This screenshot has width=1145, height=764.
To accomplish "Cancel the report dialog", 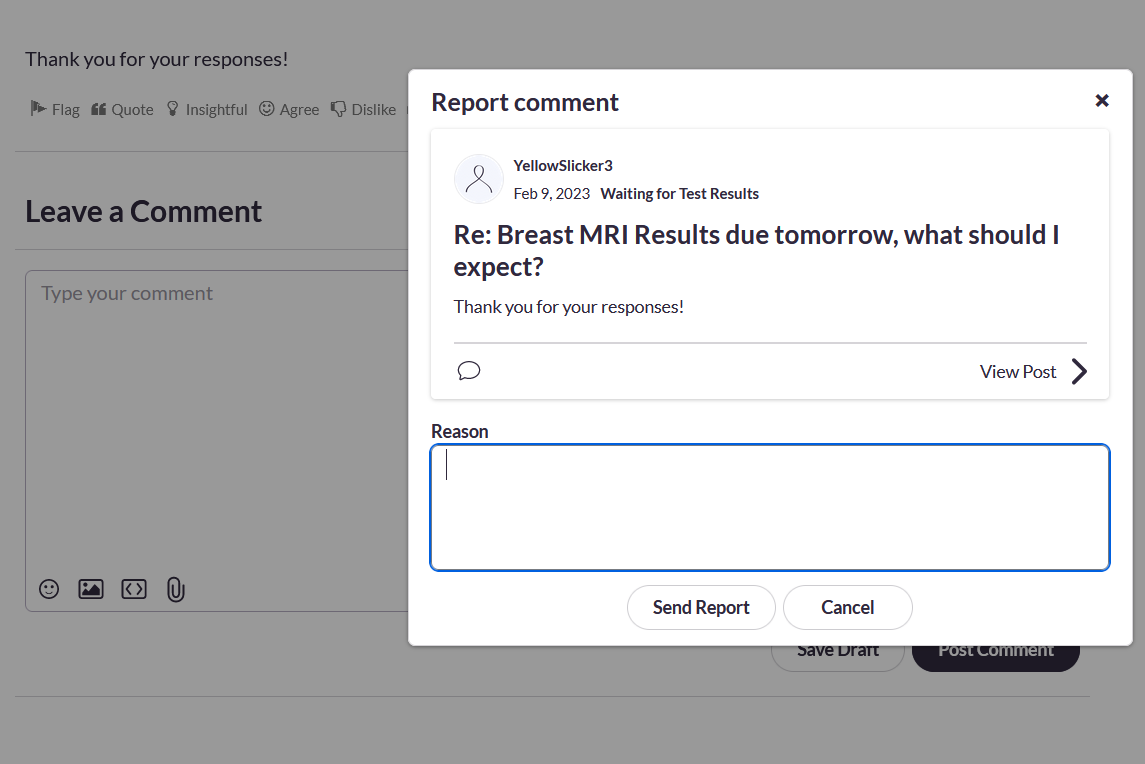I will tap(848, 608).
